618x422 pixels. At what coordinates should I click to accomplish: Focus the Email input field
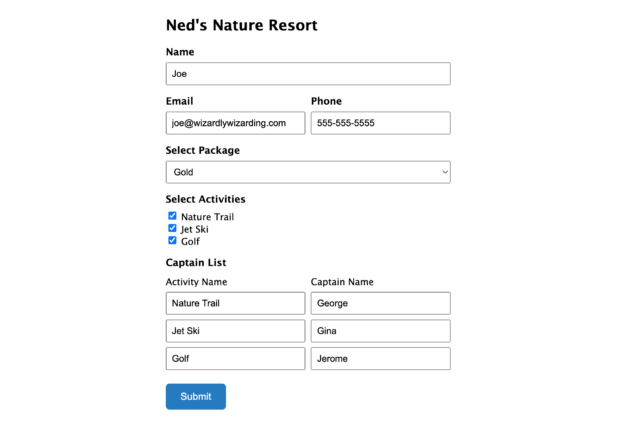coord(235,123)
